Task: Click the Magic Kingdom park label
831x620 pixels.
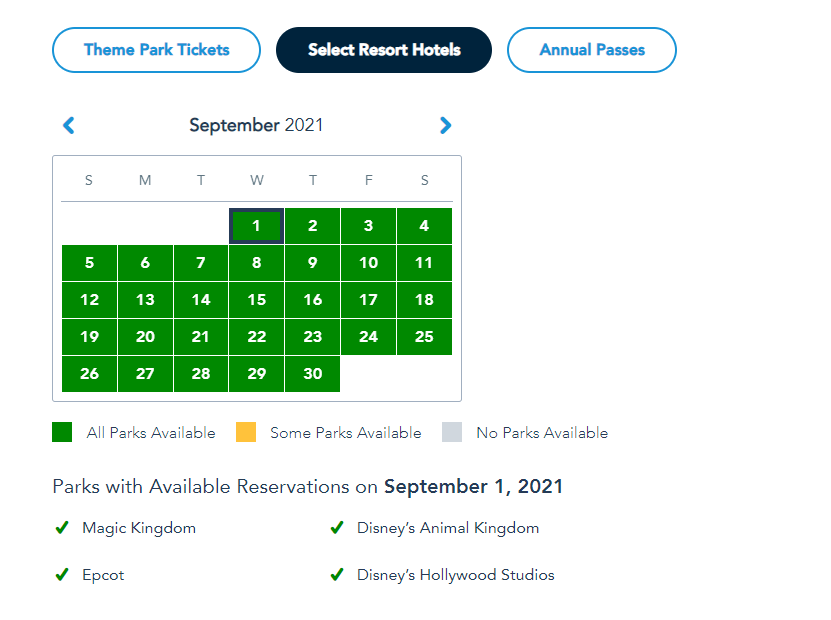Action: click(139, 528)
